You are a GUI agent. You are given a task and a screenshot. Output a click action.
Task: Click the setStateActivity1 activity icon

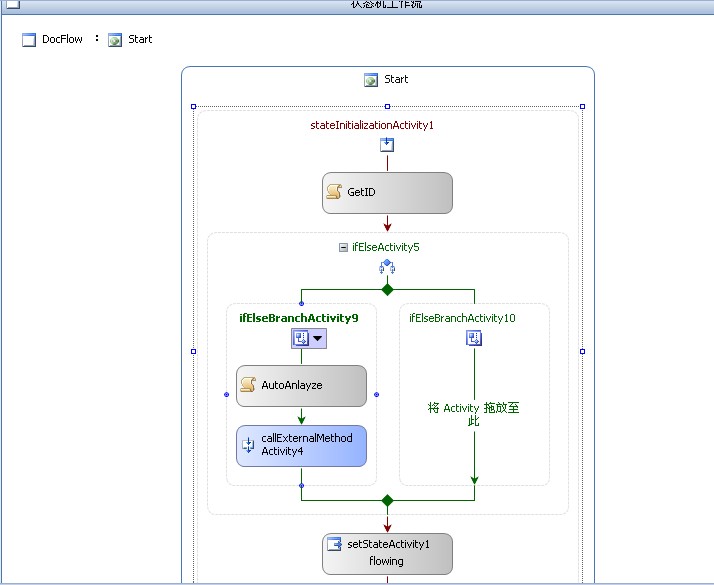coord(335,544)
